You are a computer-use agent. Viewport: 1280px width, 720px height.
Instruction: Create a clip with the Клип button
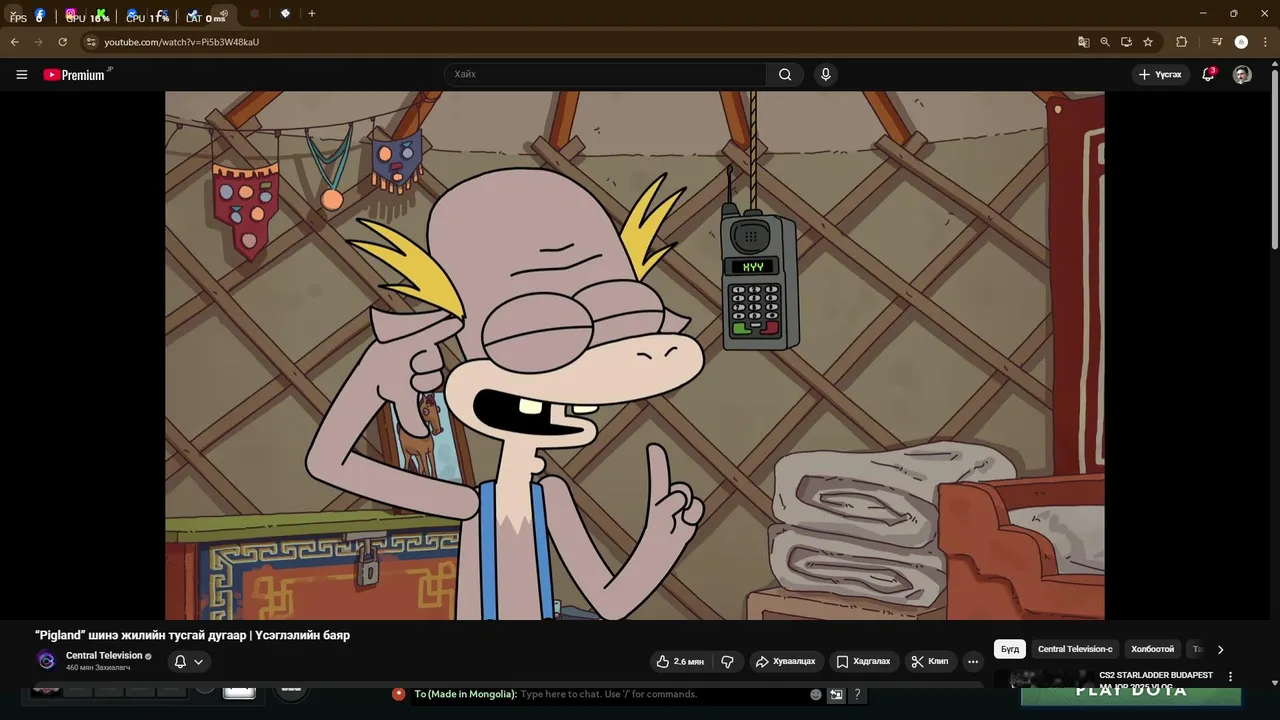(x=929, y=661)
